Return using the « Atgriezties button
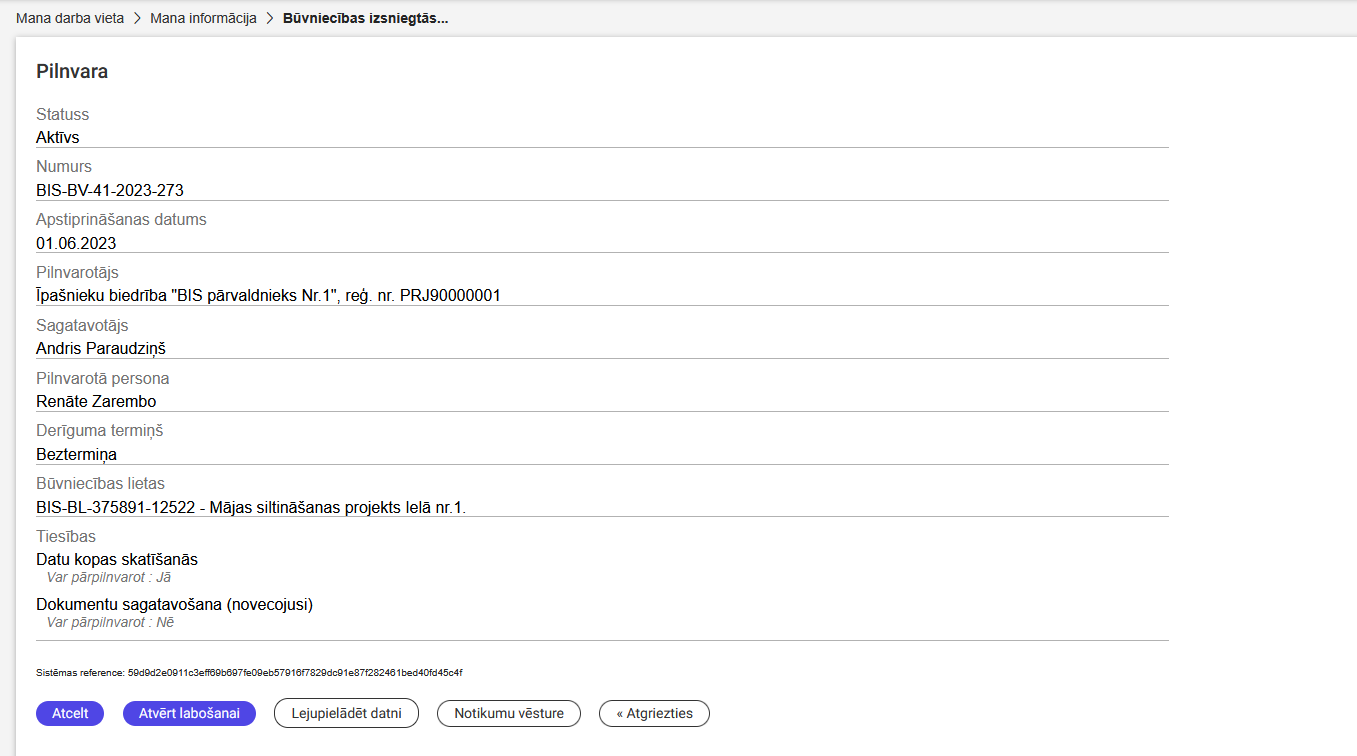This screenshot has height=756, width=1357. [654, 713]
